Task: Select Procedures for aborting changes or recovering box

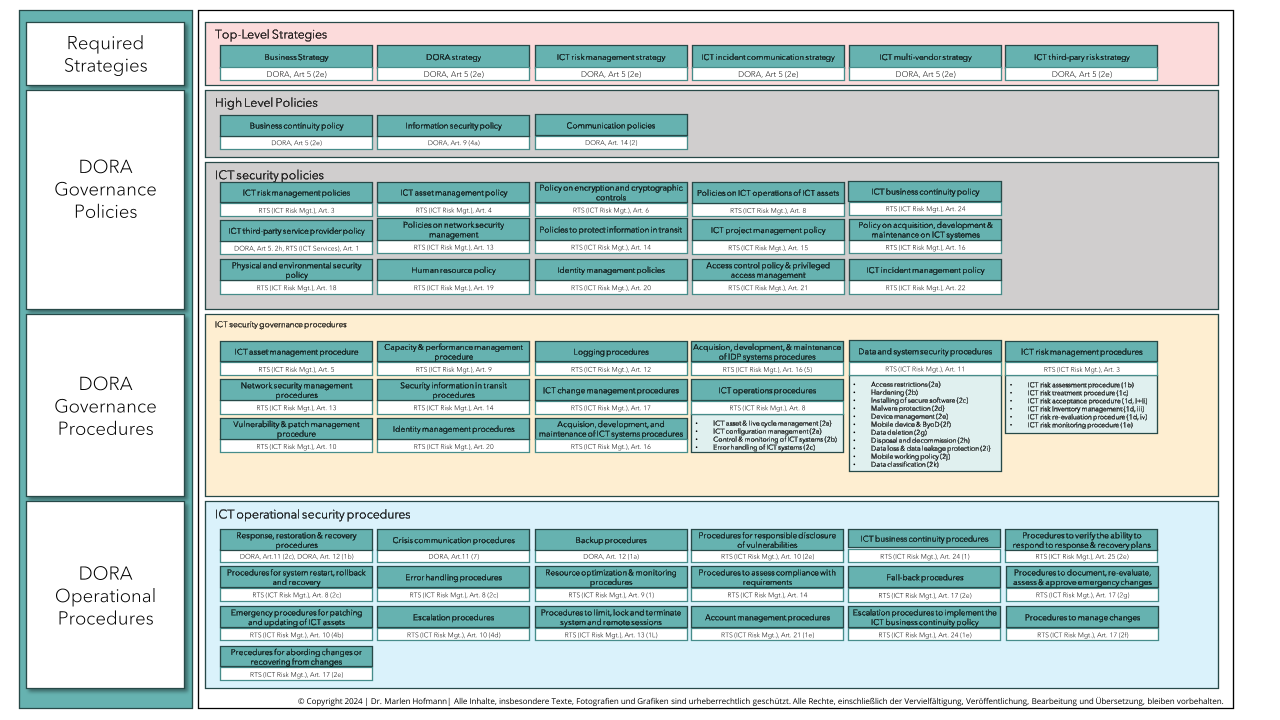Action: tap(296, 657)
